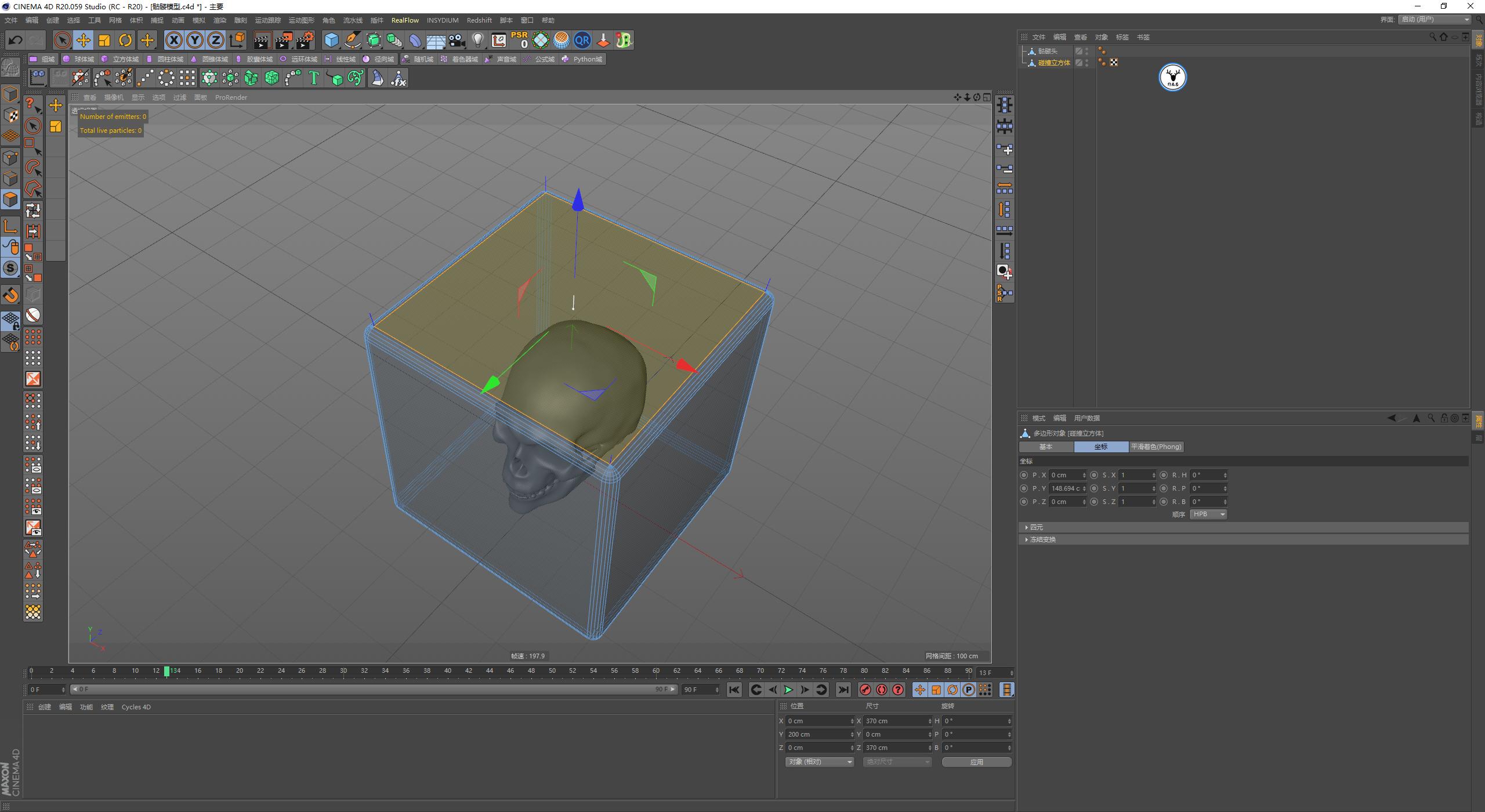Image resolution: width=1485 pixels, height=812 pixels.
Task: Select the Rotate tool
Action: [x=125, y=40]
